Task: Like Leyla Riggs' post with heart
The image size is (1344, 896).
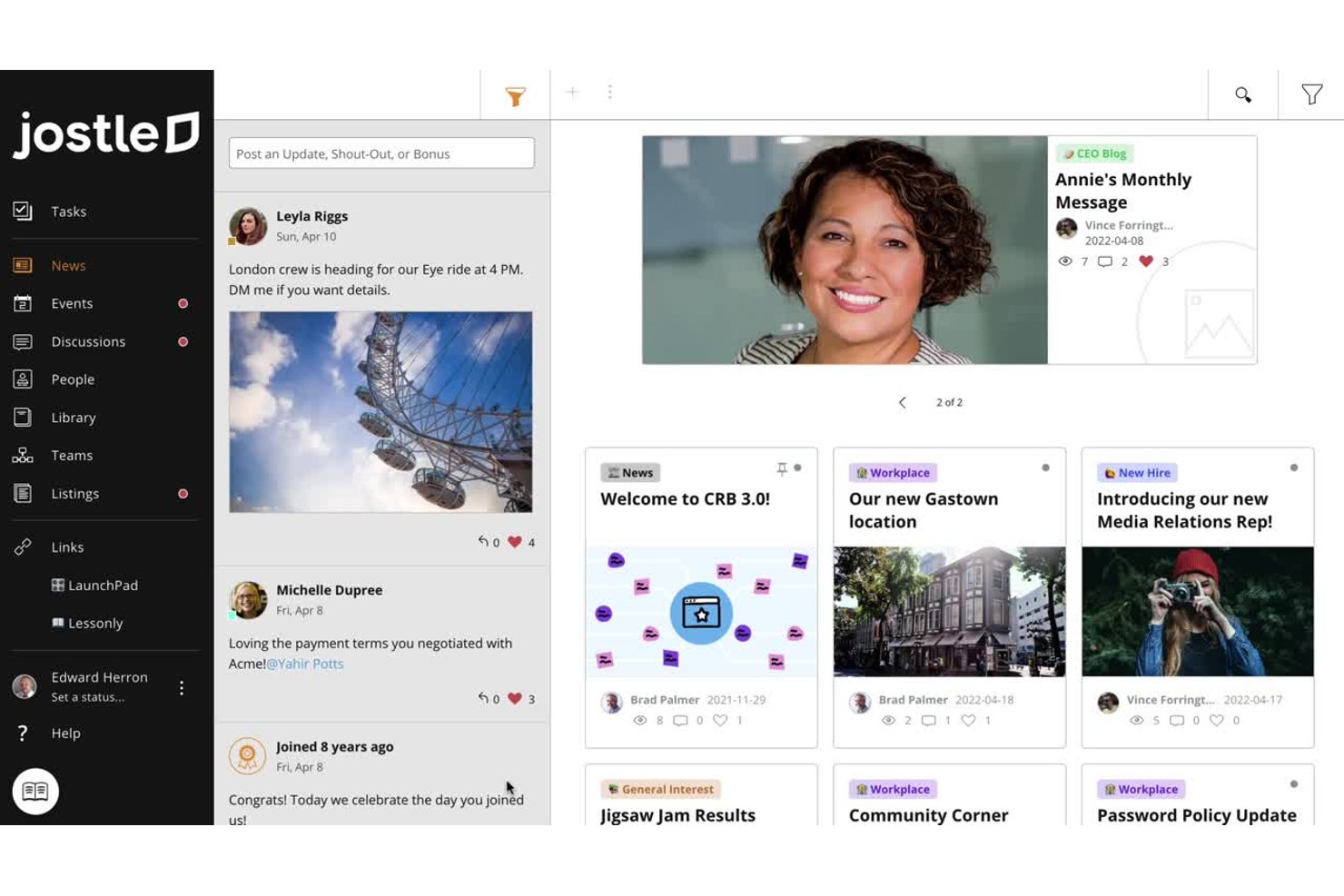Action: pos(515,542)
